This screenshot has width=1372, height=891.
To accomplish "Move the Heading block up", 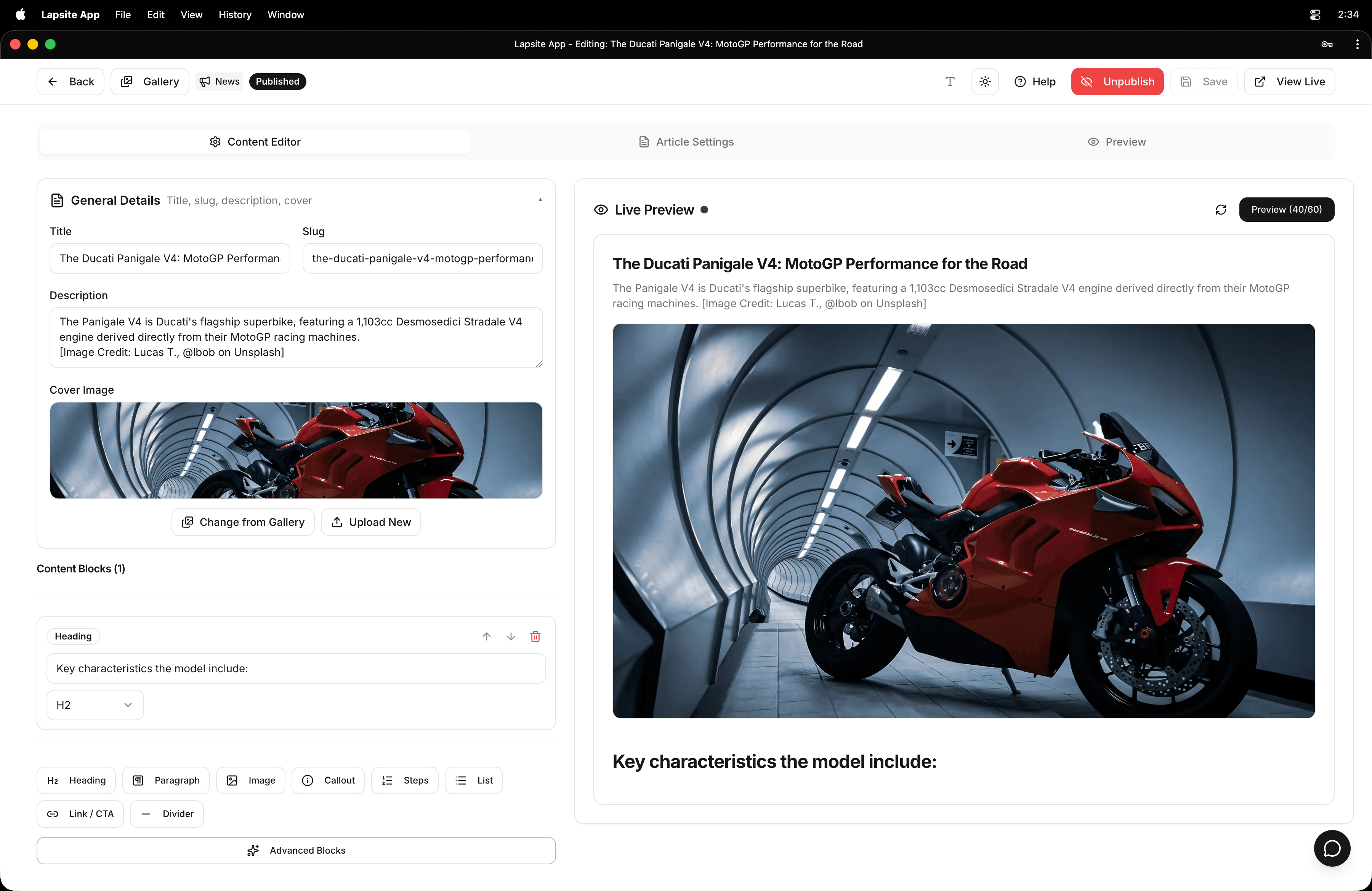I will click(x=487, y=636).
